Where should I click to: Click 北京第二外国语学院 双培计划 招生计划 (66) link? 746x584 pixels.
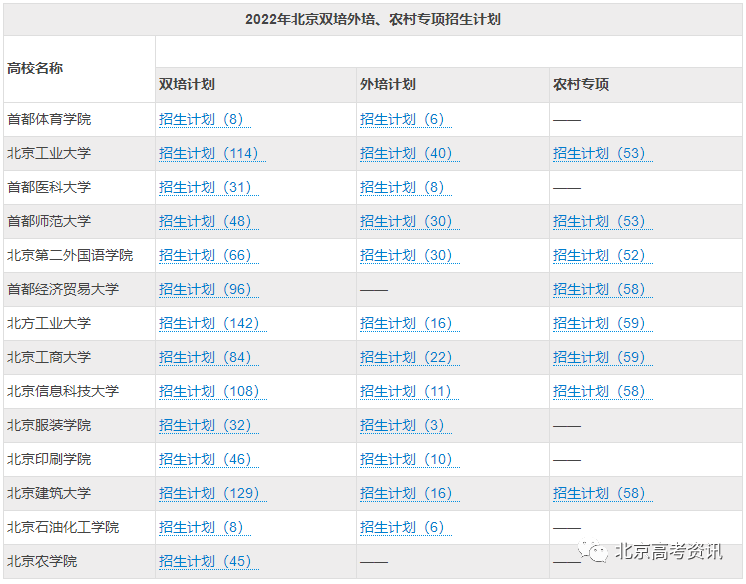205,256
